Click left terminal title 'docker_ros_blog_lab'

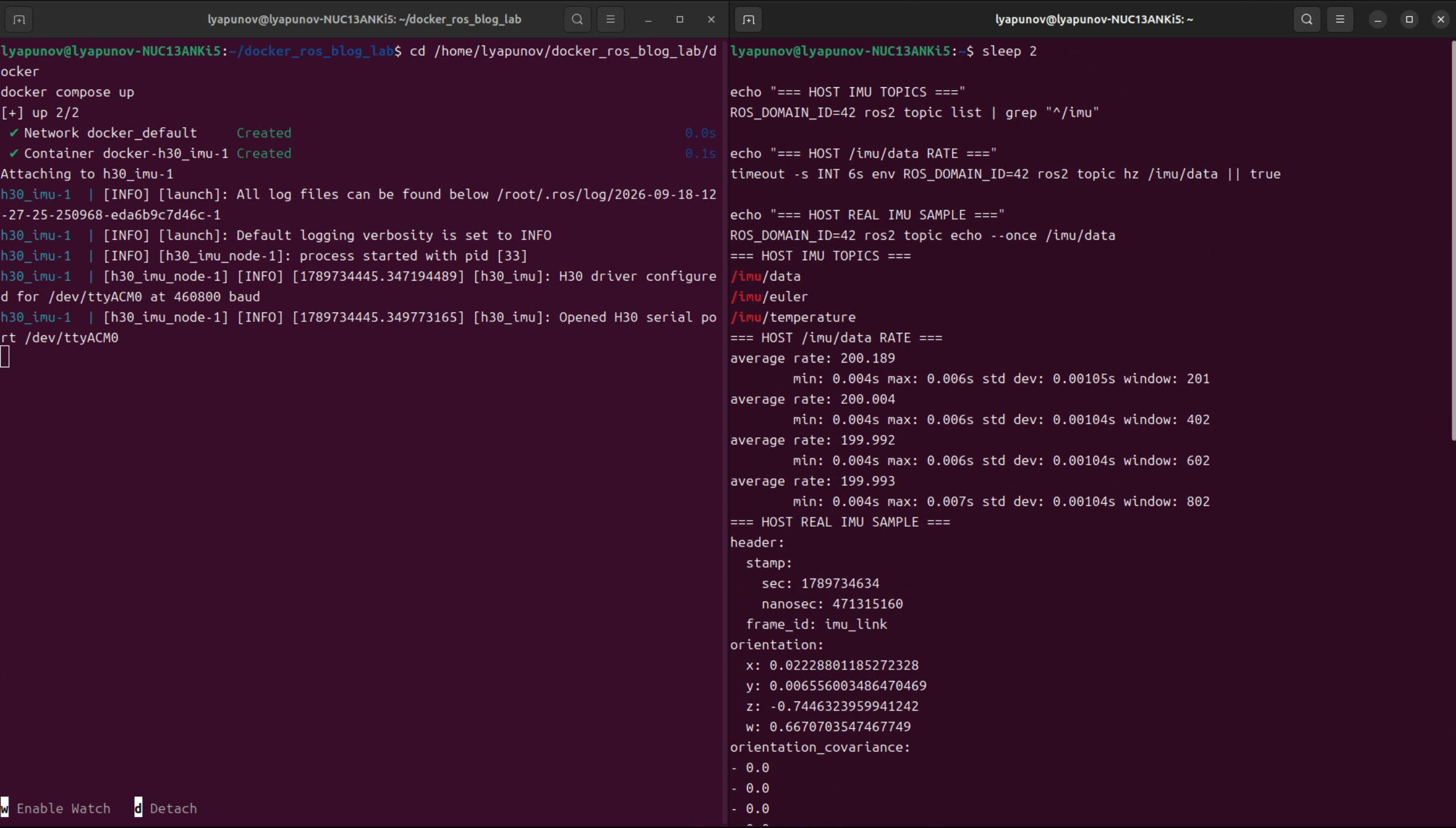click(x=364, y=19)
